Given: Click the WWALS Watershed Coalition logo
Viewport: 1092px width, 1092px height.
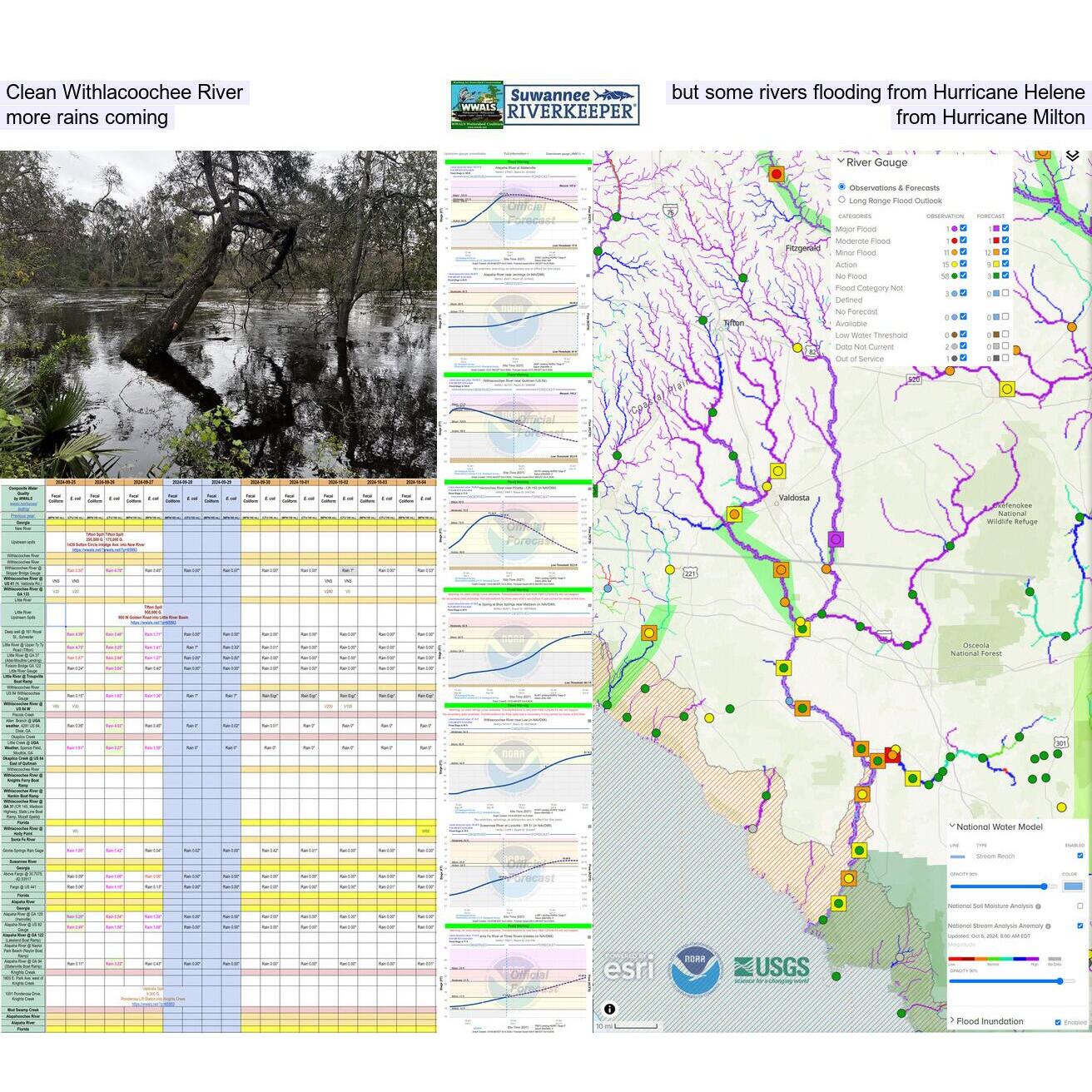Looking at the screenshot, I should [478, 105].
